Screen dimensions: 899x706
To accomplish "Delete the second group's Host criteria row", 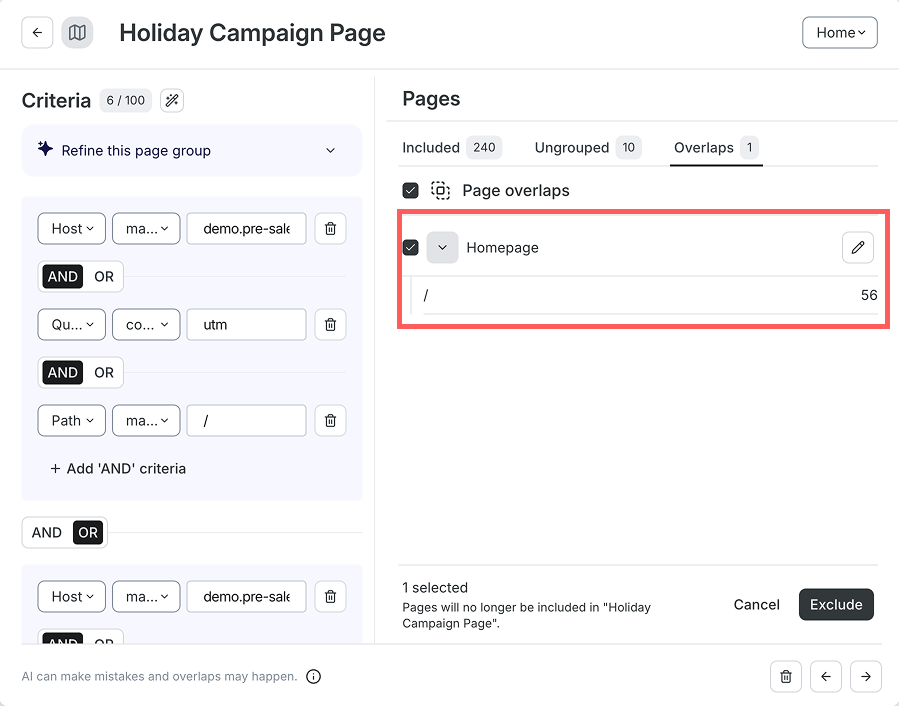I will (330, 596).
